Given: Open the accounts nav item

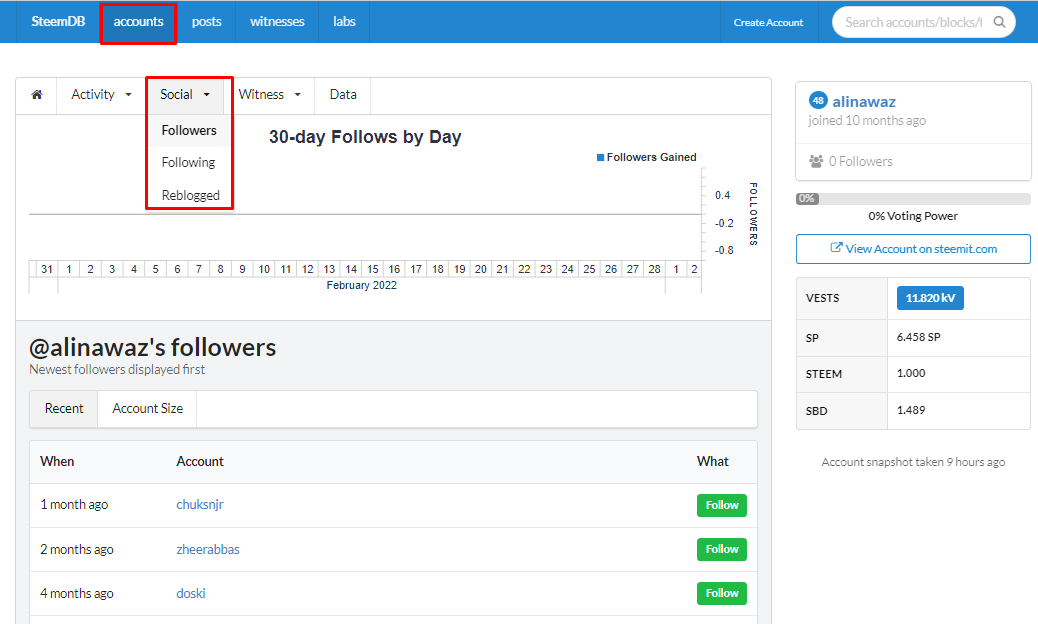Looking at the screenshot, I should 138,22.
